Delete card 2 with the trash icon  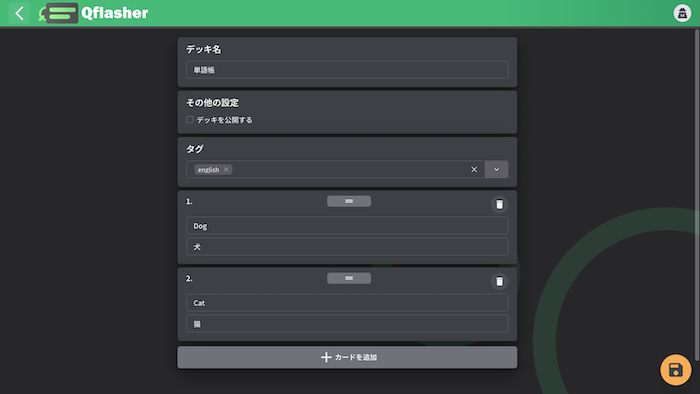point(500,282)
